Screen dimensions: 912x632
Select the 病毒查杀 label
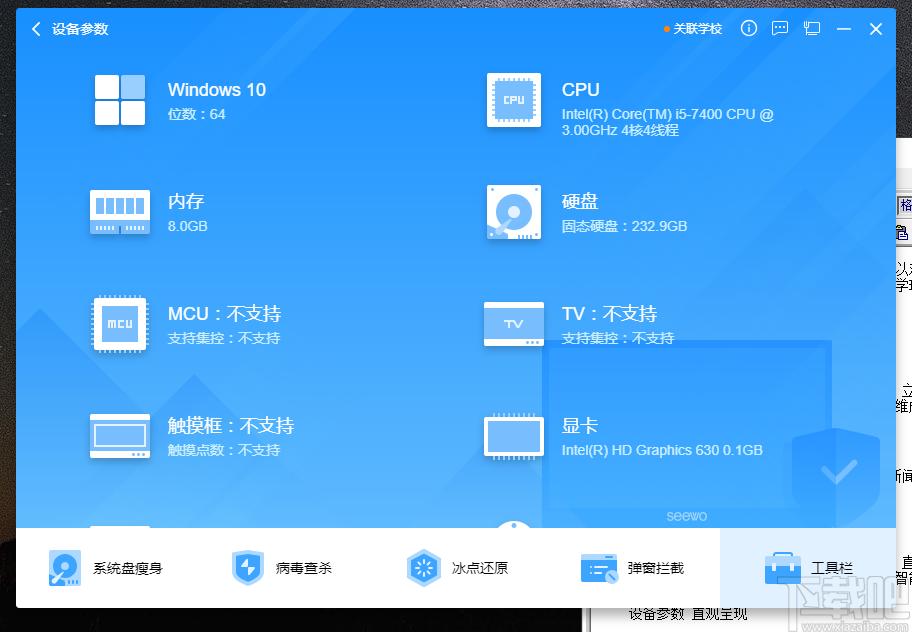coord(304,568)
